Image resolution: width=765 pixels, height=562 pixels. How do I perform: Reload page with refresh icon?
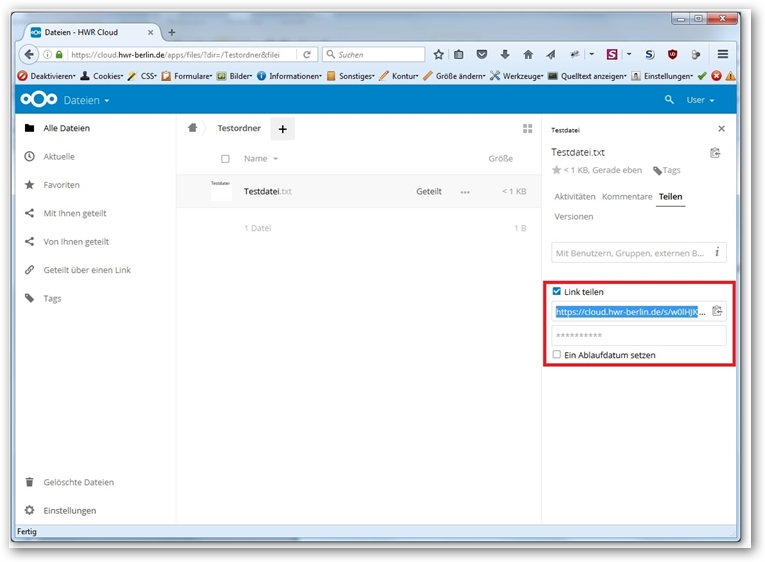(x=306, y=54)
